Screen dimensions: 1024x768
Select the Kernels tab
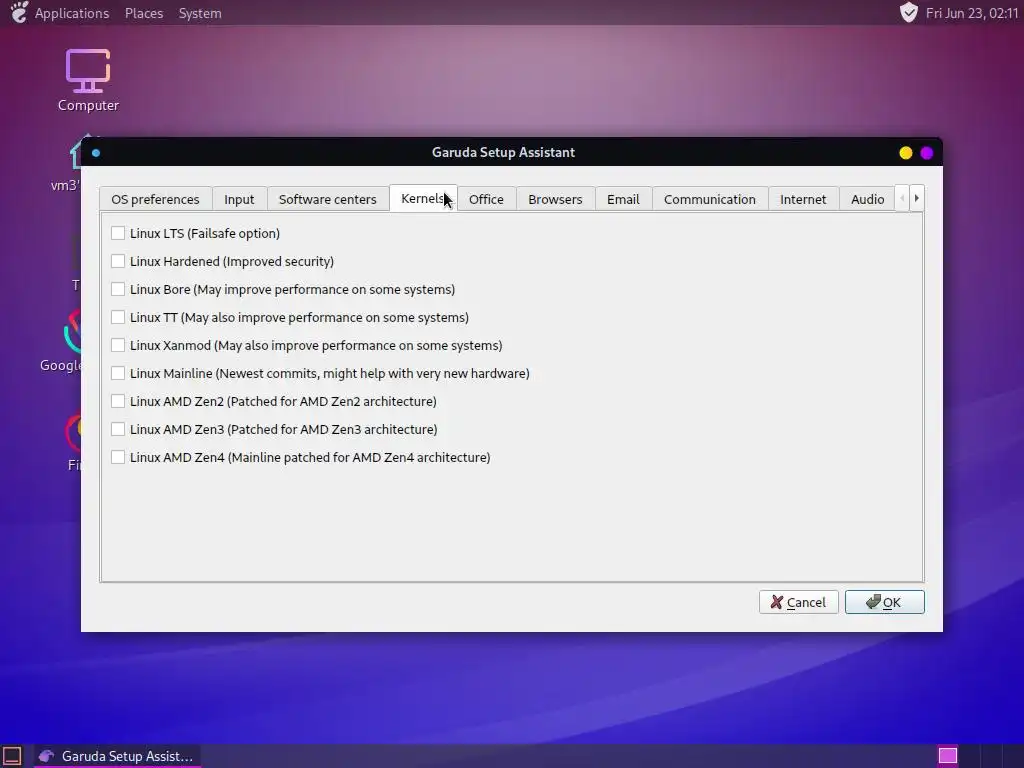click(423, 199)
